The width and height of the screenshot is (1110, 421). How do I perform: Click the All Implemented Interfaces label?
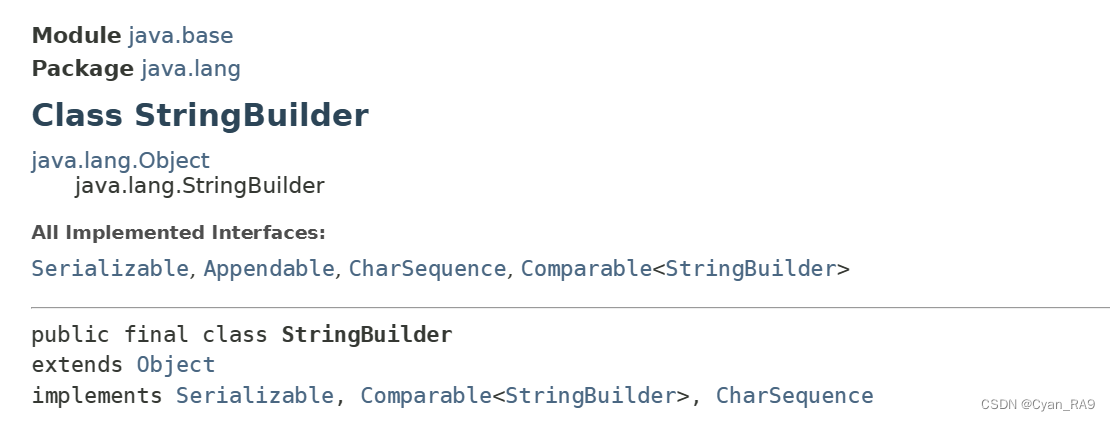click(178, 233)
